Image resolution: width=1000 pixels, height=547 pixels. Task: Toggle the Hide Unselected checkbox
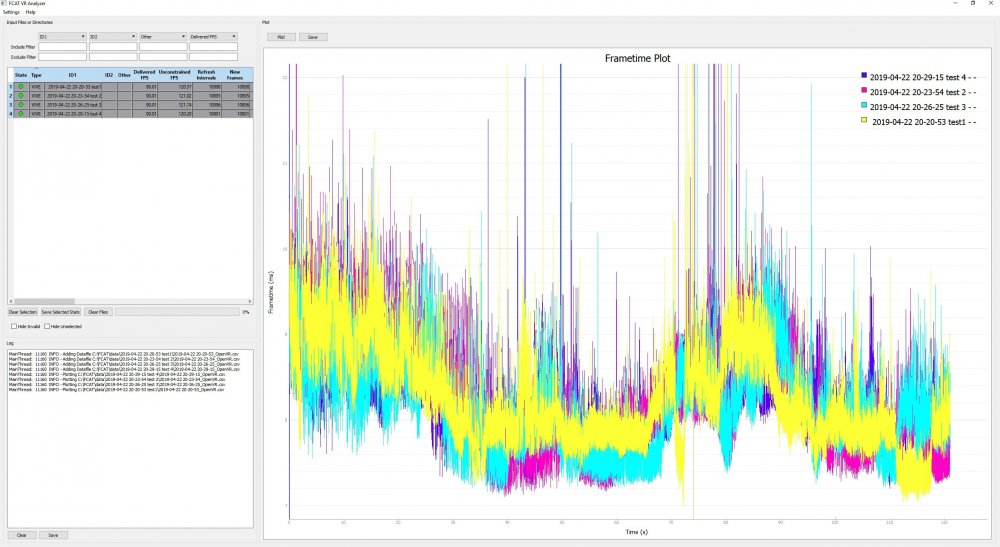(x=46, y=326)
